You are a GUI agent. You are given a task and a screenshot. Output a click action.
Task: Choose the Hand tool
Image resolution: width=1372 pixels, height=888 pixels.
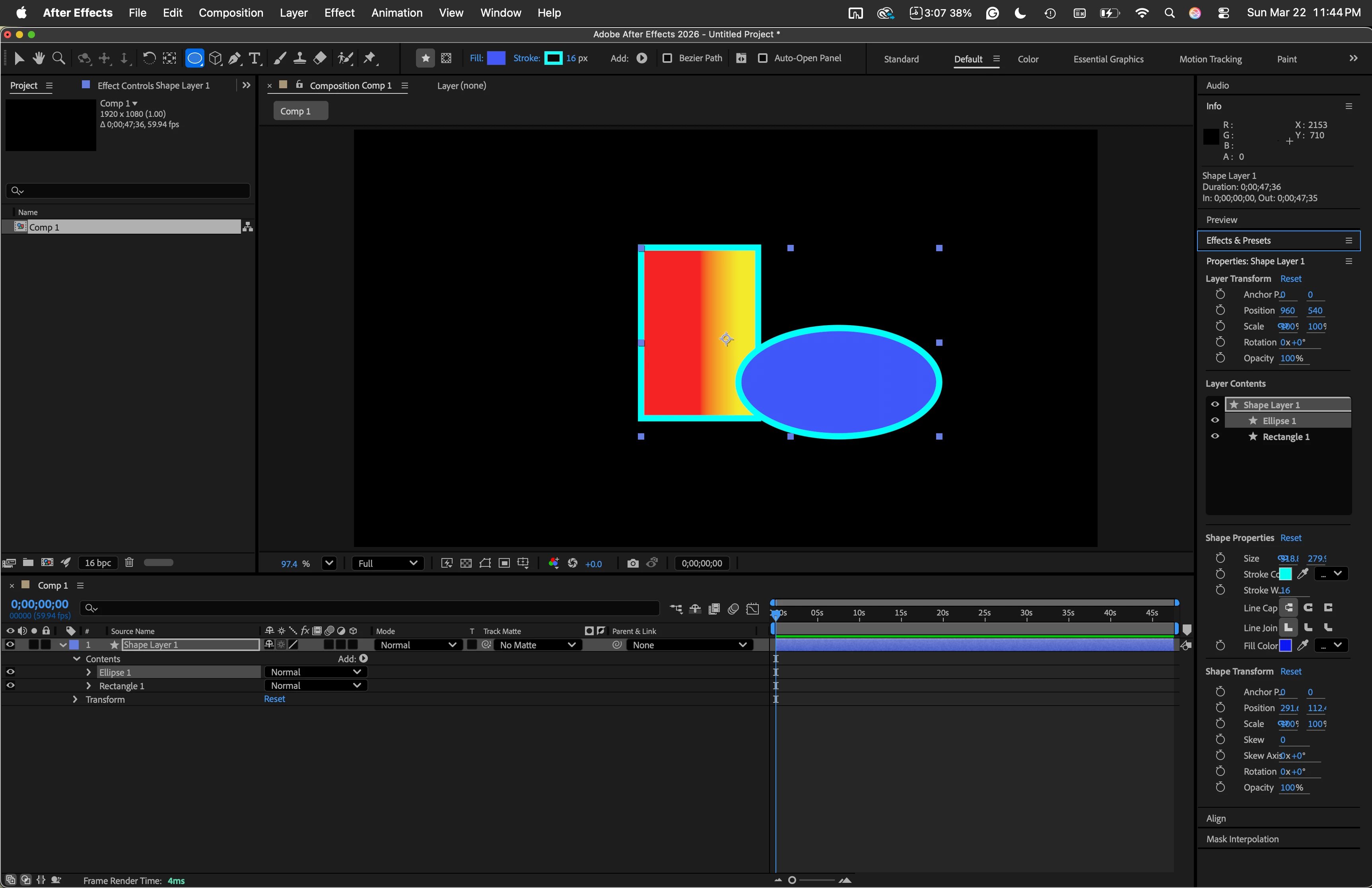(39, 58)
